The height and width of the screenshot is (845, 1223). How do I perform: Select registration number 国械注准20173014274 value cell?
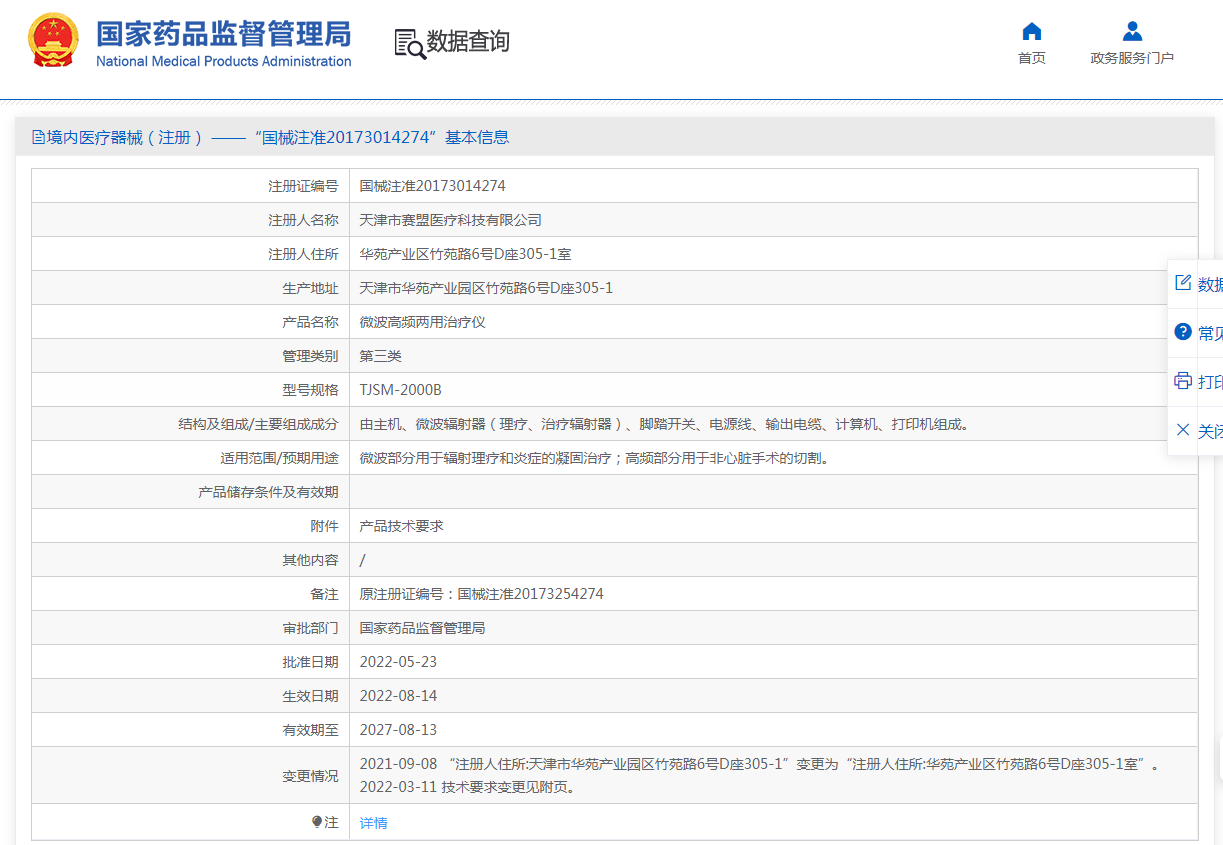point(773,186)
